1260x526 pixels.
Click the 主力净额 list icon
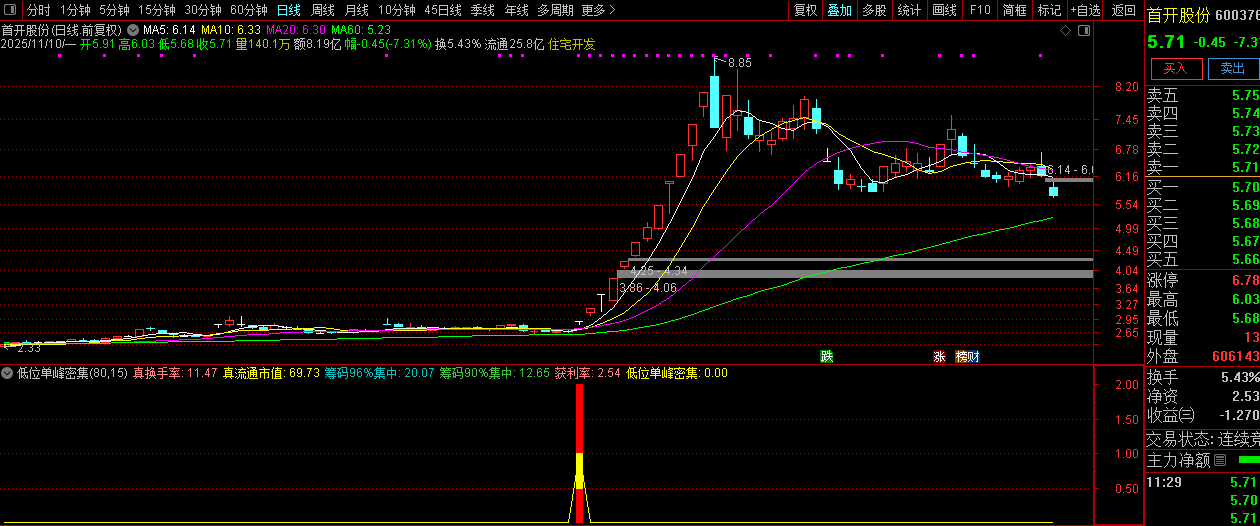point(1220,461)
